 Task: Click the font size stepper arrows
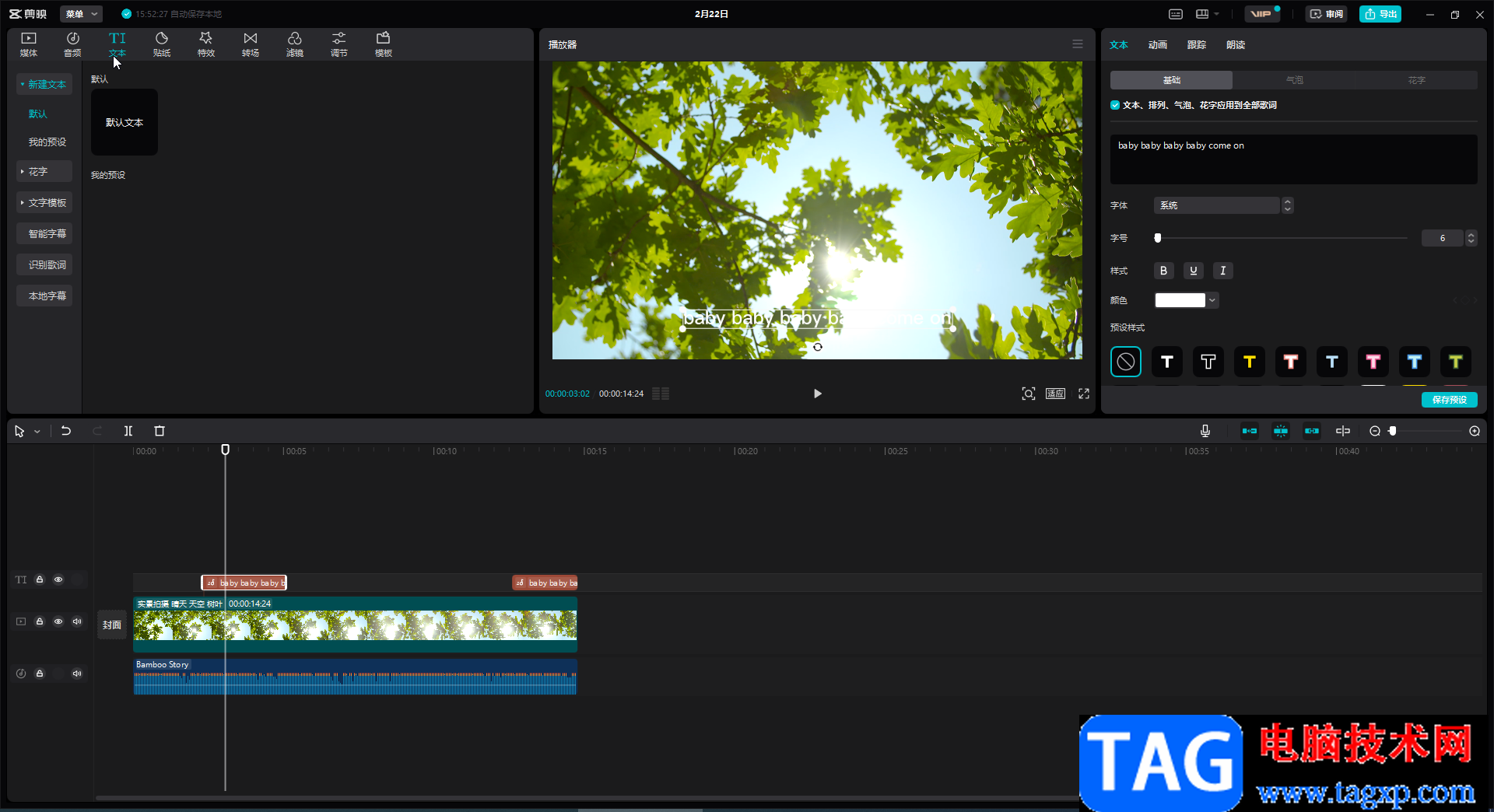tap(1471, 238)
